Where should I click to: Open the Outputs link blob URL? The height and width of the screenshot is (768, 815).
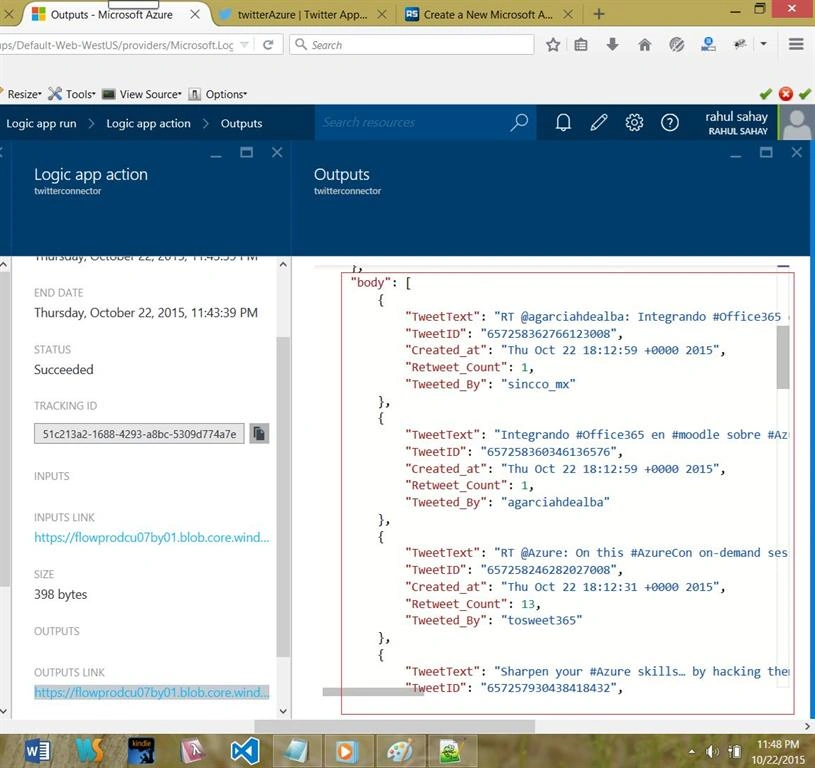pos(152,692)
